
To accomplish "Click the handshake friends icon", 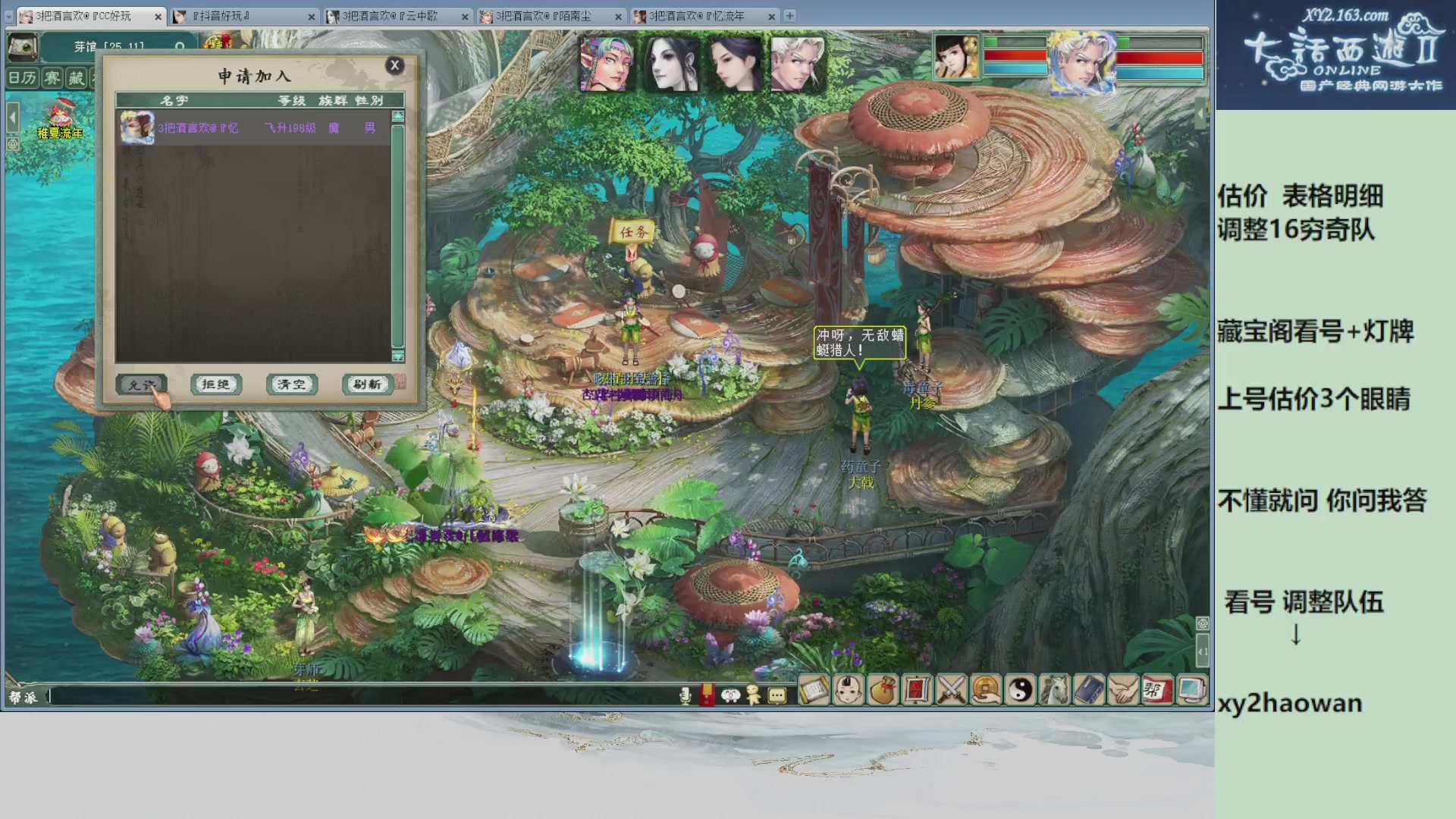I will [1123, 691].
